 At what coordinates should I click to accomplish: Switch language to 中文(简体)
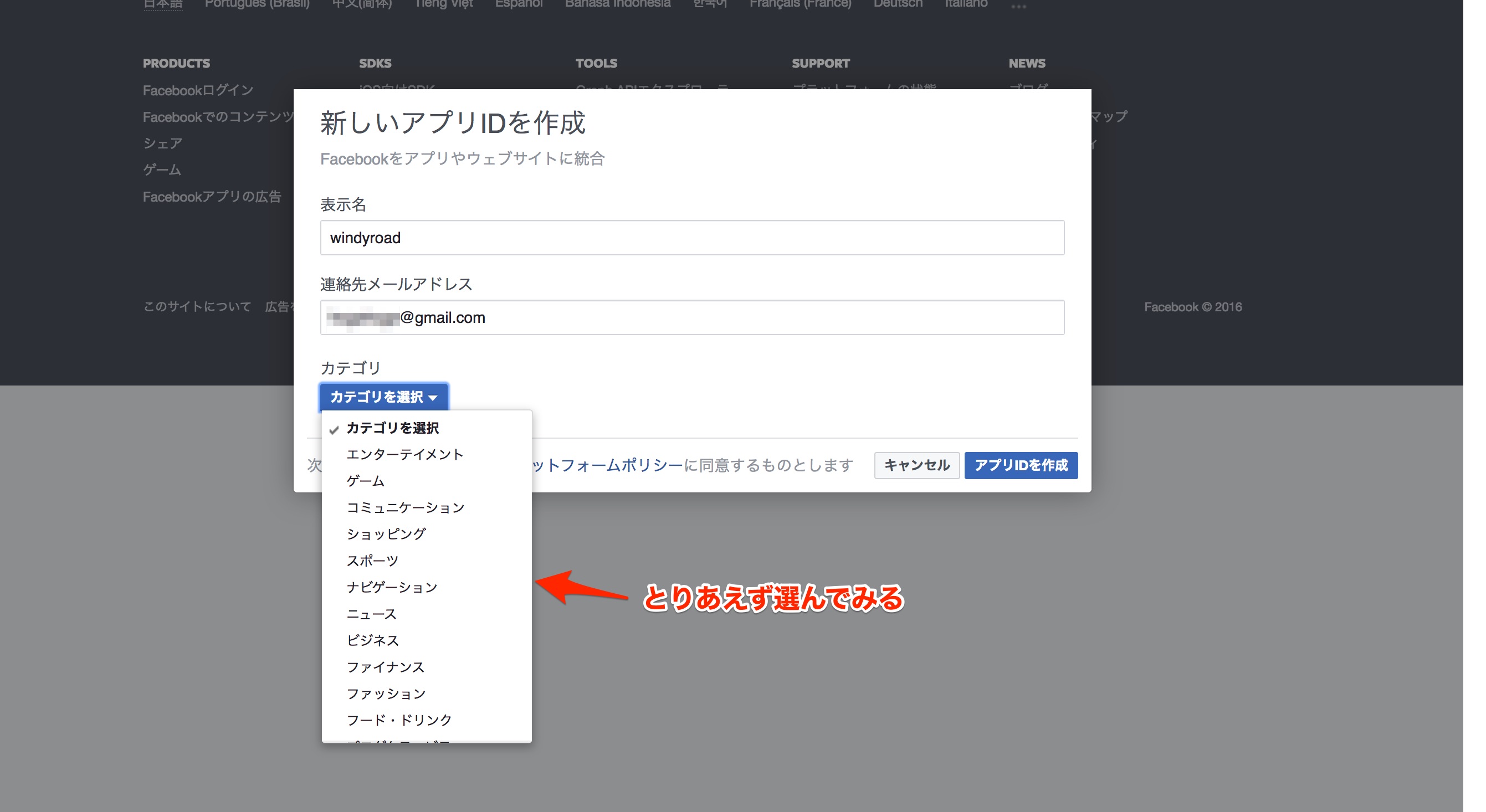pyautogui.click(x=362, y=3)
